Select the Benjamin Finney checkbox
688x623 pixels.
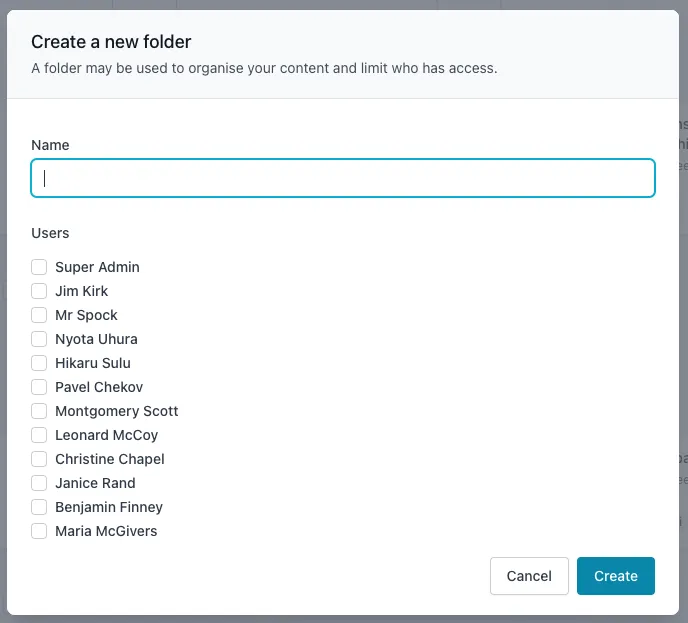click(x=39, y=507)
